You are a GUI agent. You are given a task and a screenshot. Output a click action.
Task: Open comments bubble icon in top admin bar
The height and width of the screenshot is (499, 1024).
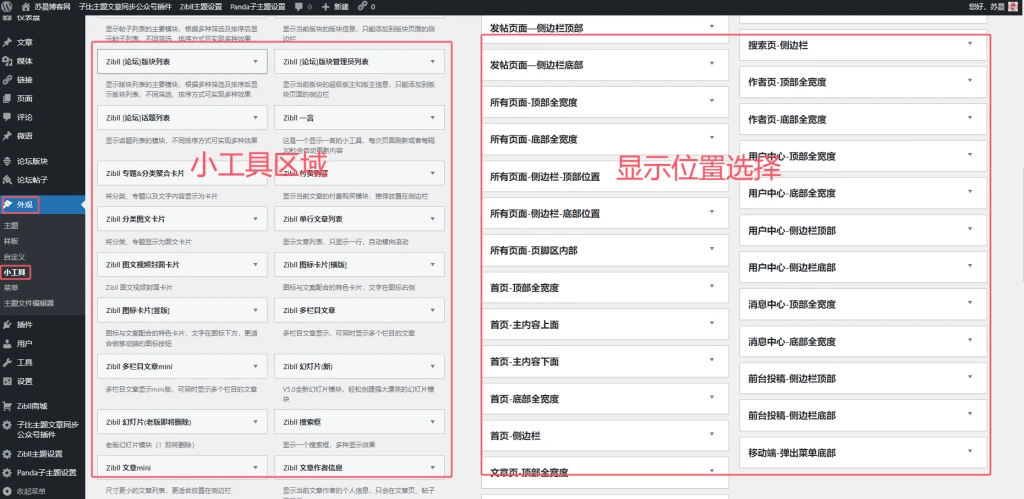[x=298, y=7]
